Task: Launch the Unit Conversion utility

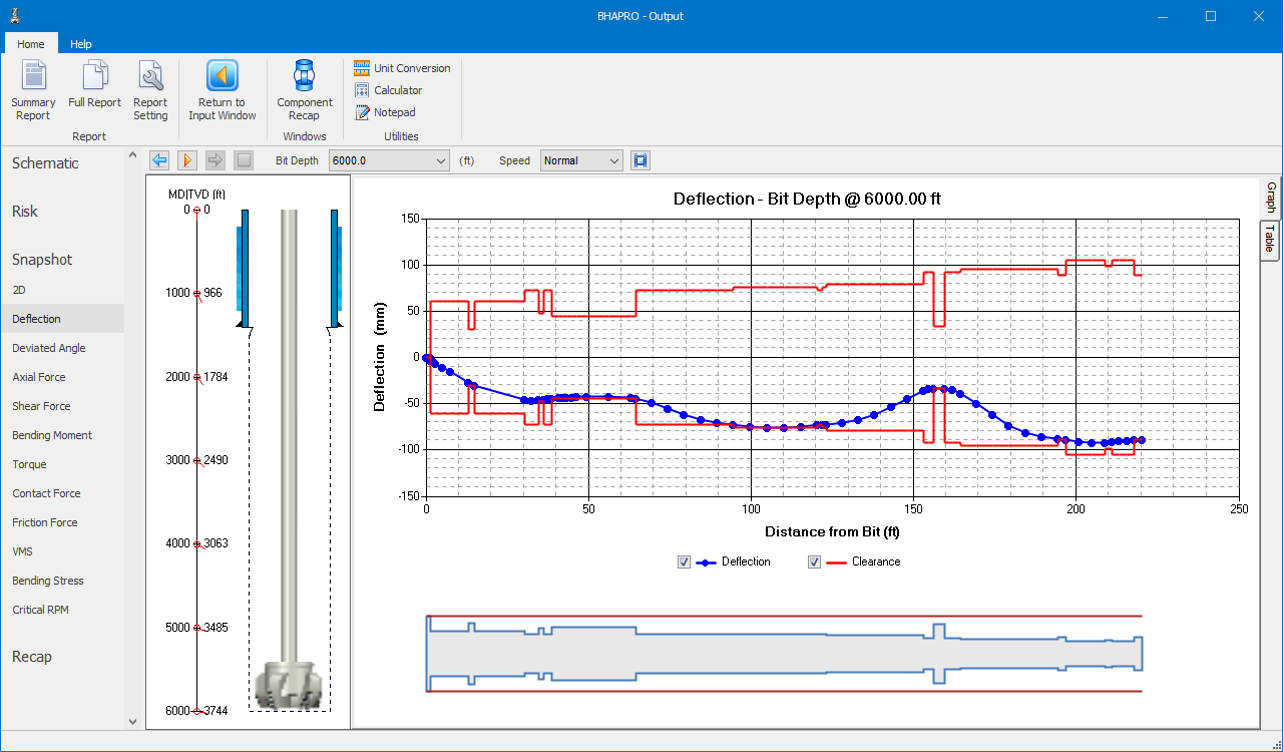Action: pyautogui.click(x=402, y=68)
